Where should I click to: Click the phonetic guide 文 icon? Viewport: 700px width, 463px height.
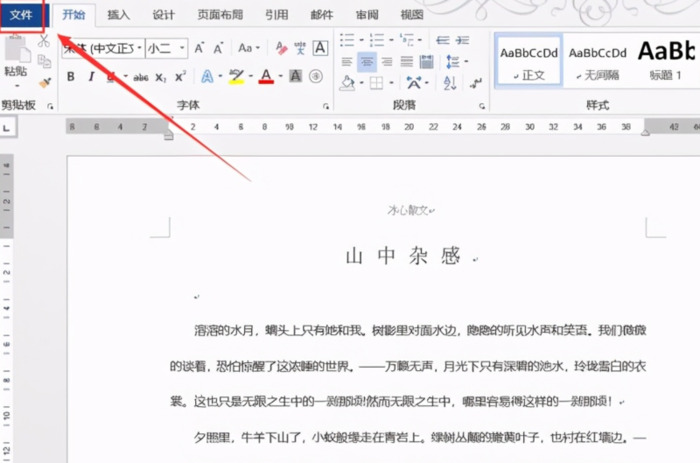coord(300,48)
